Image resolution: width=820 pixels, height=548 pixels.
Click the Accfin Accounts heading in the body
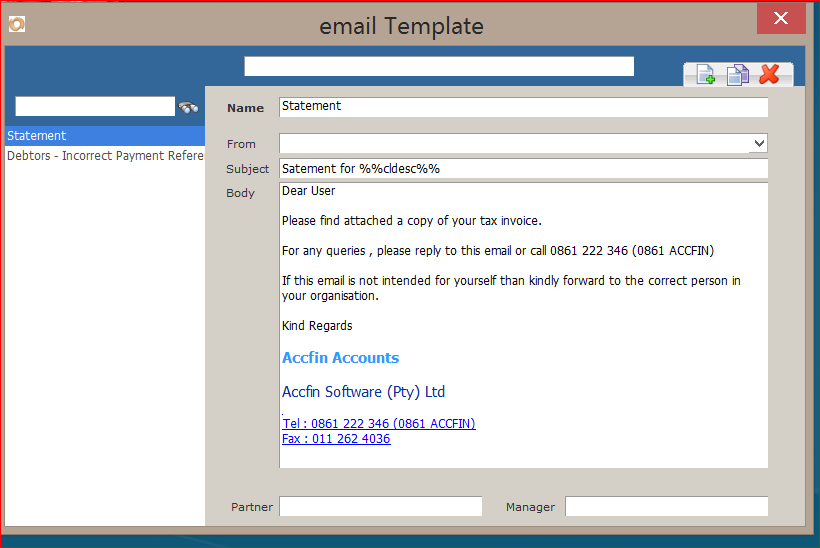click(x=340, y=358)
